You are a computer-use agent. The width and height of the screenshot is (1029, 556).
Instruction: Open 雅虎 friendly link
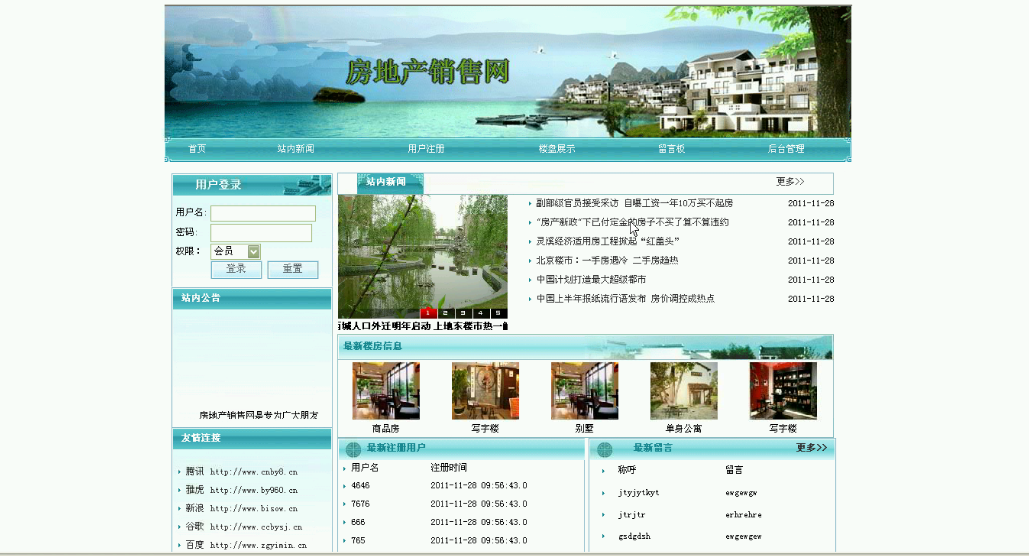coord(241,490)
